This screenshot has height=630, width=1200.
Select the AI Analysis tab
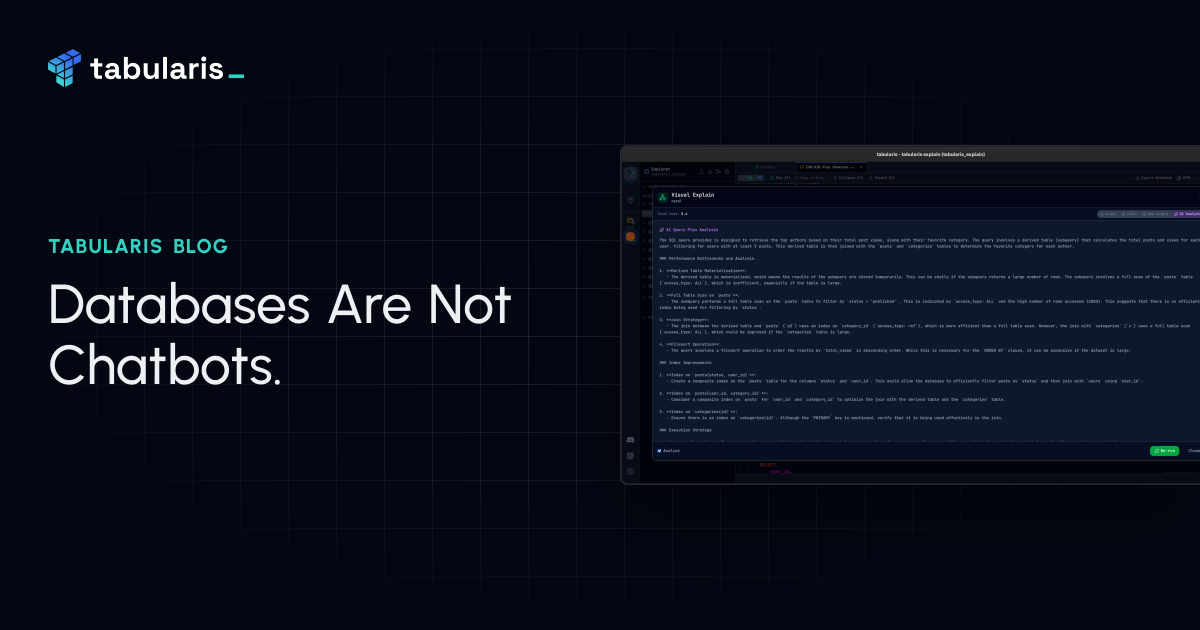click(x=1186, y=214)
